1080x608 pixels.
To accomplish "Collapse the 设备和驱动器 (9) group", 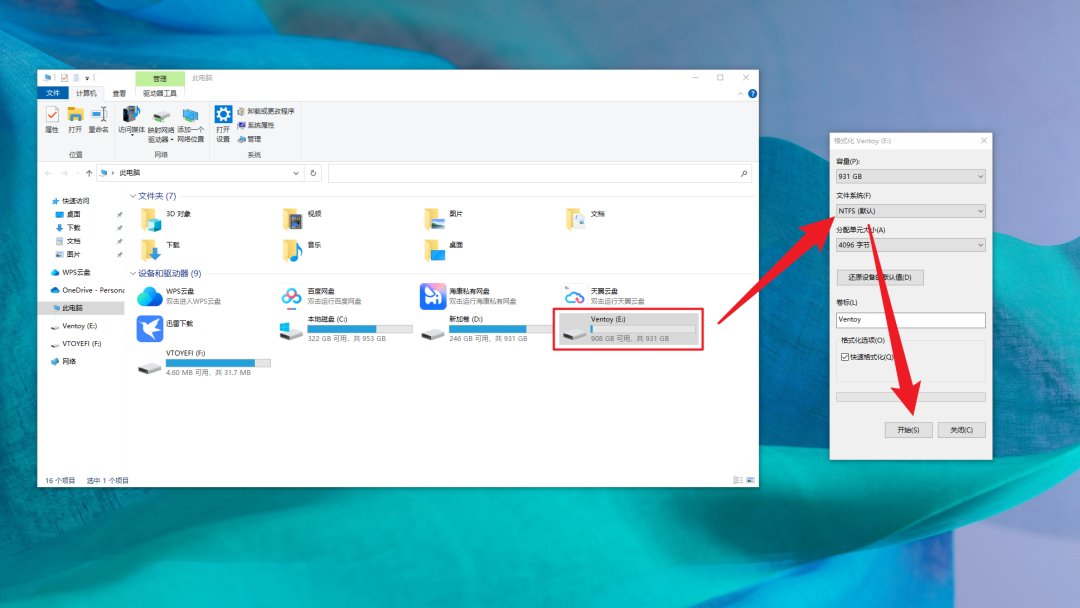I will (x=133, y=273).
